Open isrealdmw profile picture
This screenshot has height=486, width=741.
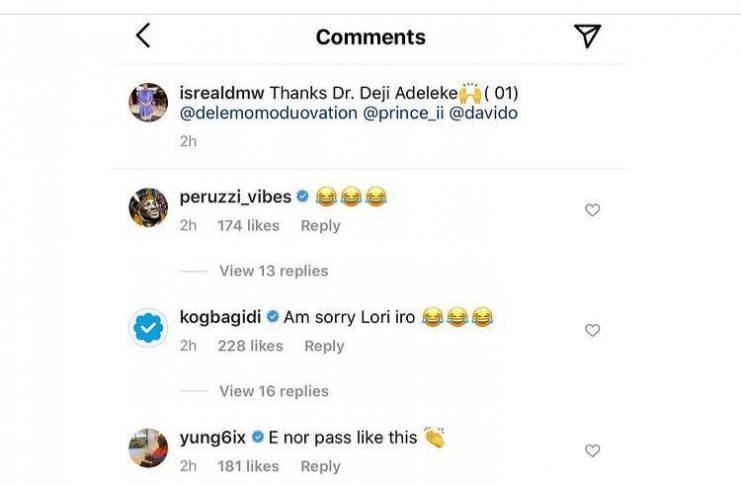pos(148,102)
